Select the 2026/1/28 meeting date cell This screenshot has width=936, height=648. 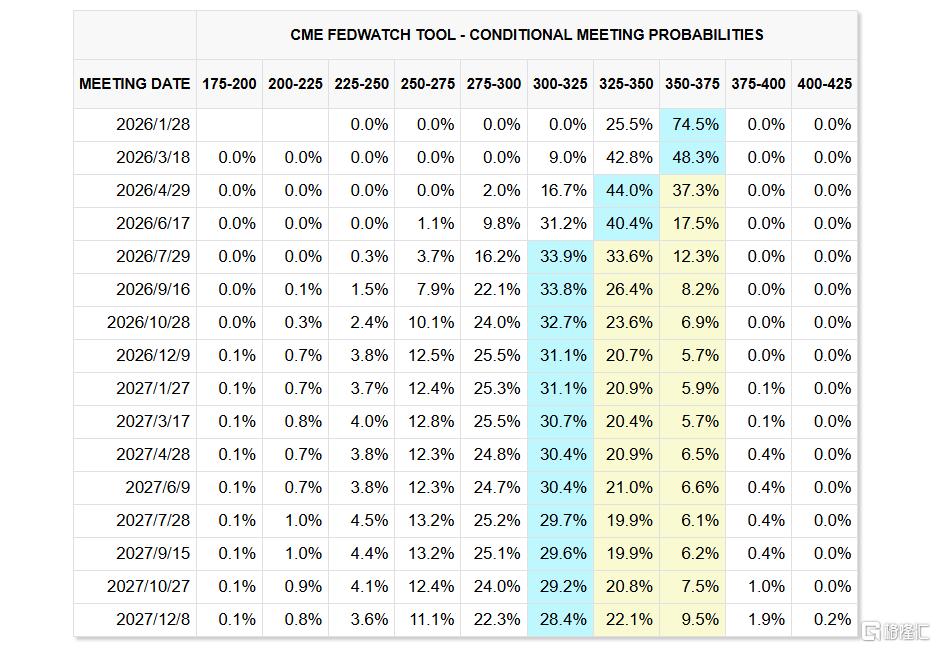click(x=153, y=124)
